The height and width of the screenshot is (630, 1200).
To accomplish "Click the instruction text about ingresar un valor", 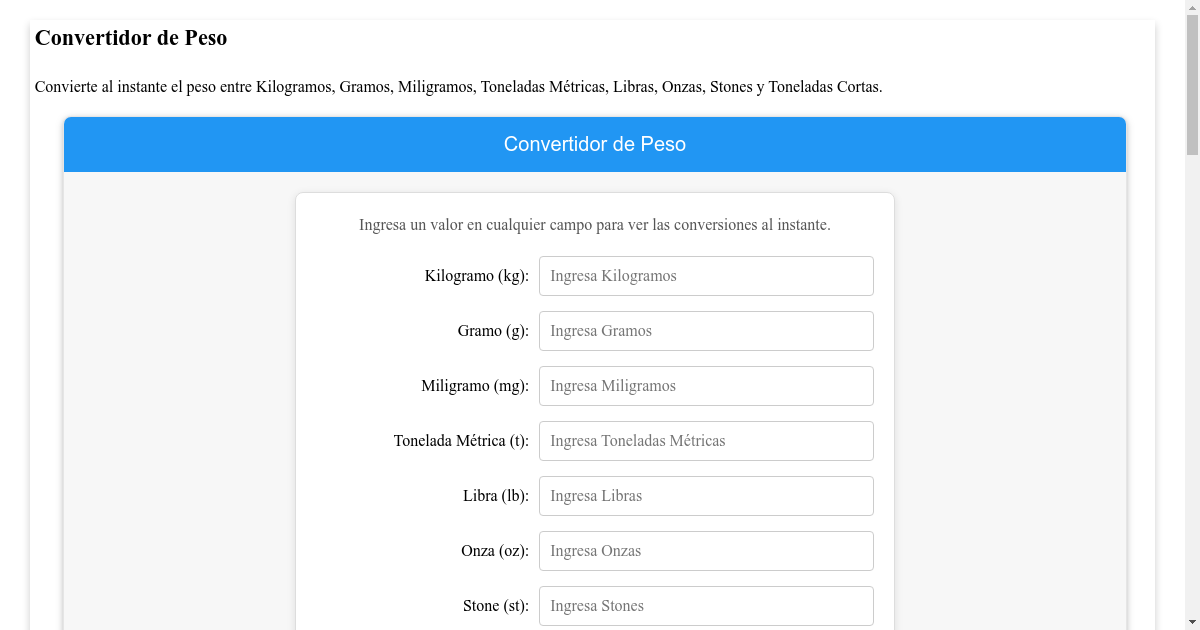I will (595, 224).
